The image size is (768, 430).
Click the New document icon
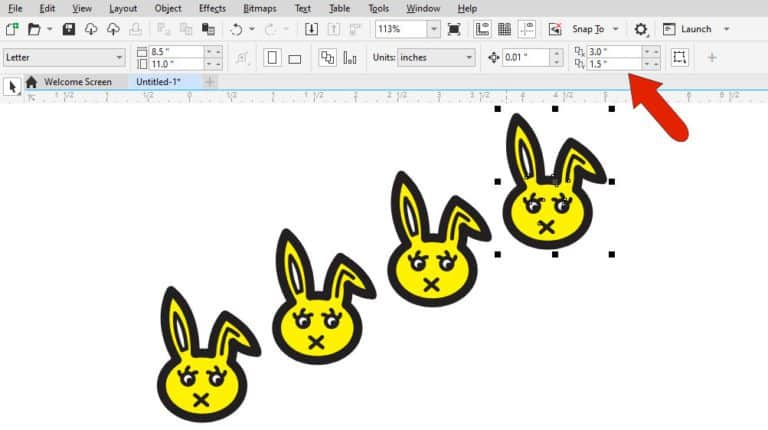point(12,29)
